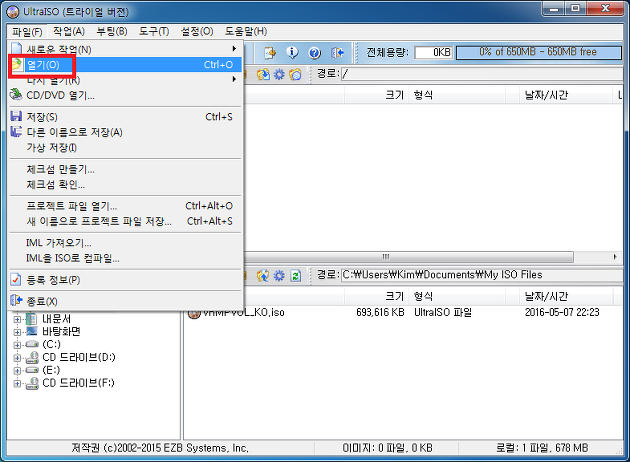Click the 전체용량 0KB field
Image resolution: width=630 pixels, height=462 pixels.
pos(434,52)
